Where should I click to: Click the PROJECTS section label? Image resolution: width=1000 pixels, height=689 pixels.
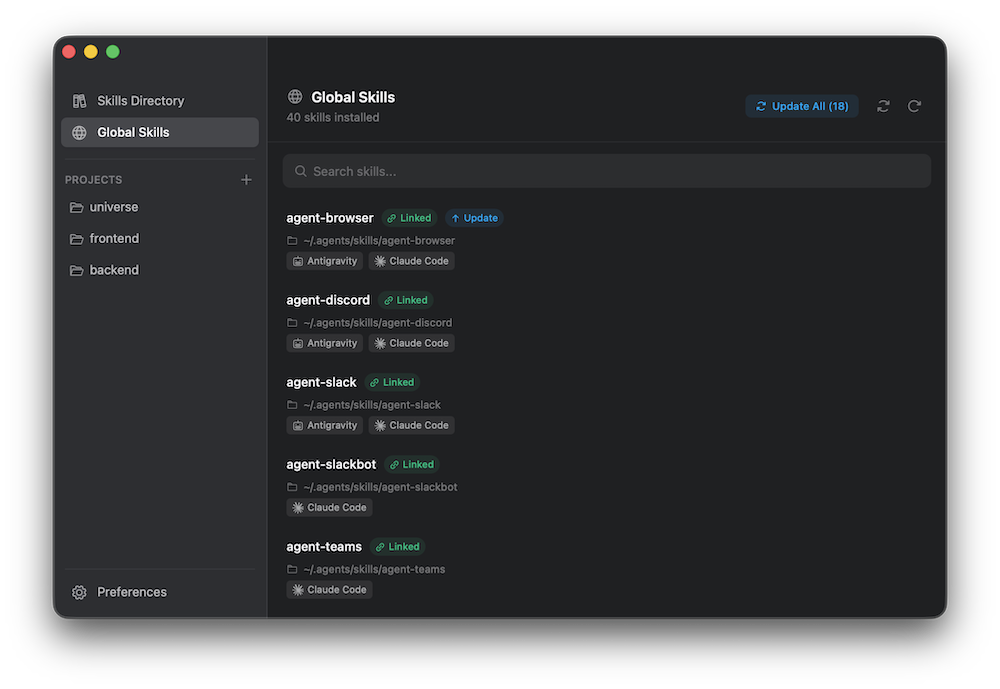pyautogui.click(x=93, y=180)
